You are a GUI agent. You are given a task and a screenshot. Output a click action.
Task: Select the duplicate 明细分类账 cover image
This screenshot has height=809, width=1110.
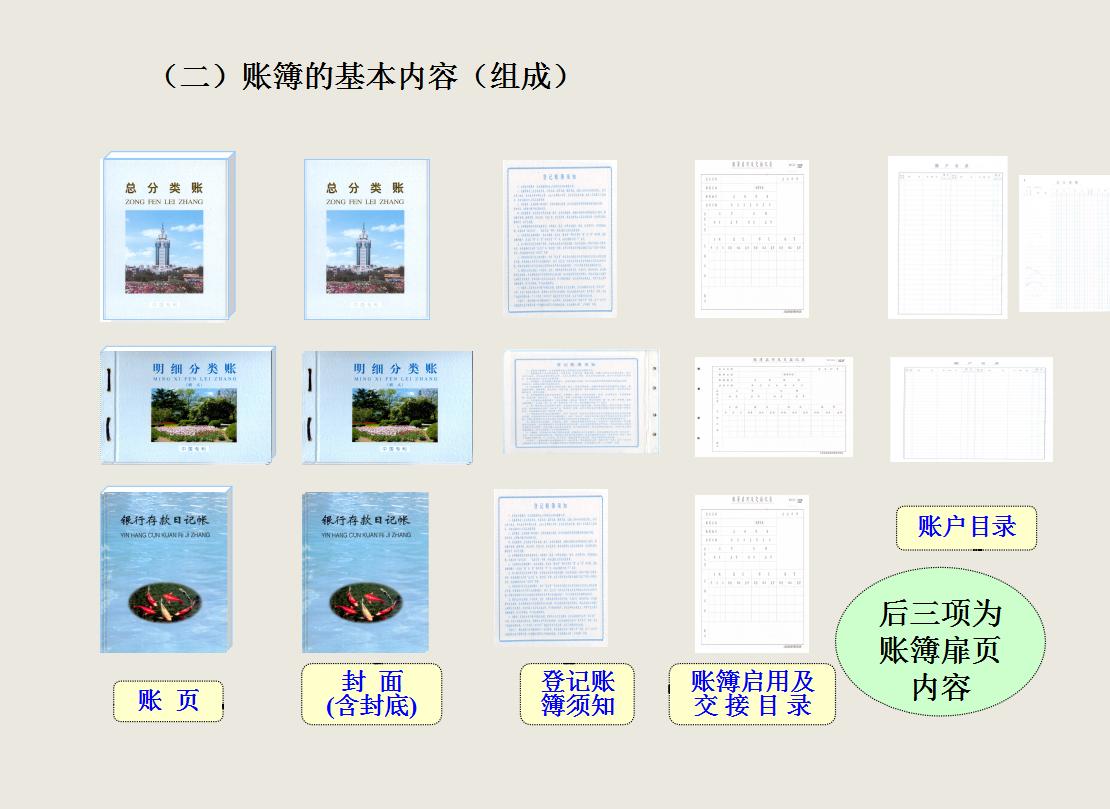pyautogui.click(x=388, y=404)
